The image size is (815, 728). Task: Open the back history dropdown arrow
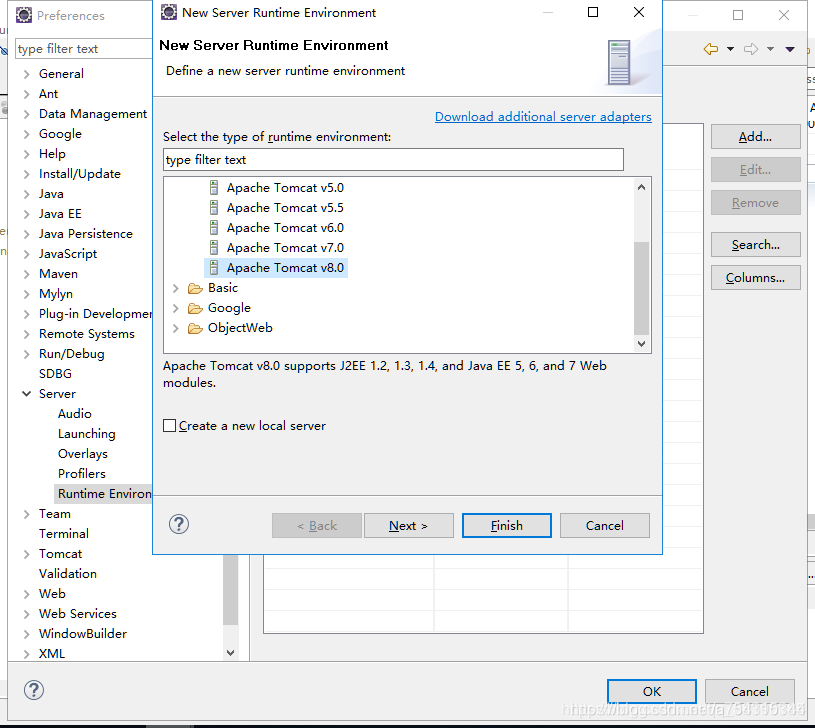tap(730, 49)
